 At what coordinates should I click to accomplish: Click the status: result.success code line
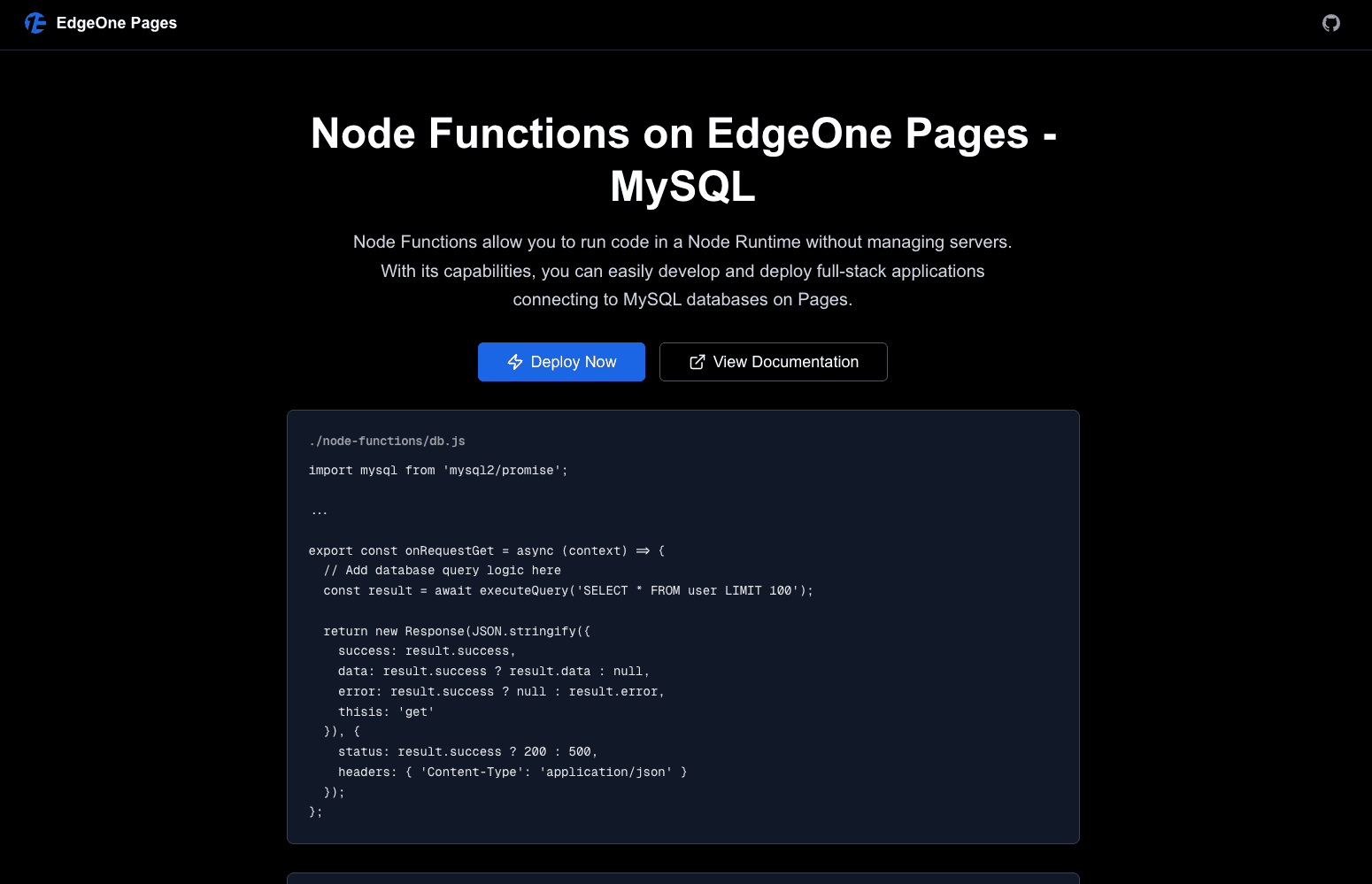pyautogui.click(x=467, y=751)
